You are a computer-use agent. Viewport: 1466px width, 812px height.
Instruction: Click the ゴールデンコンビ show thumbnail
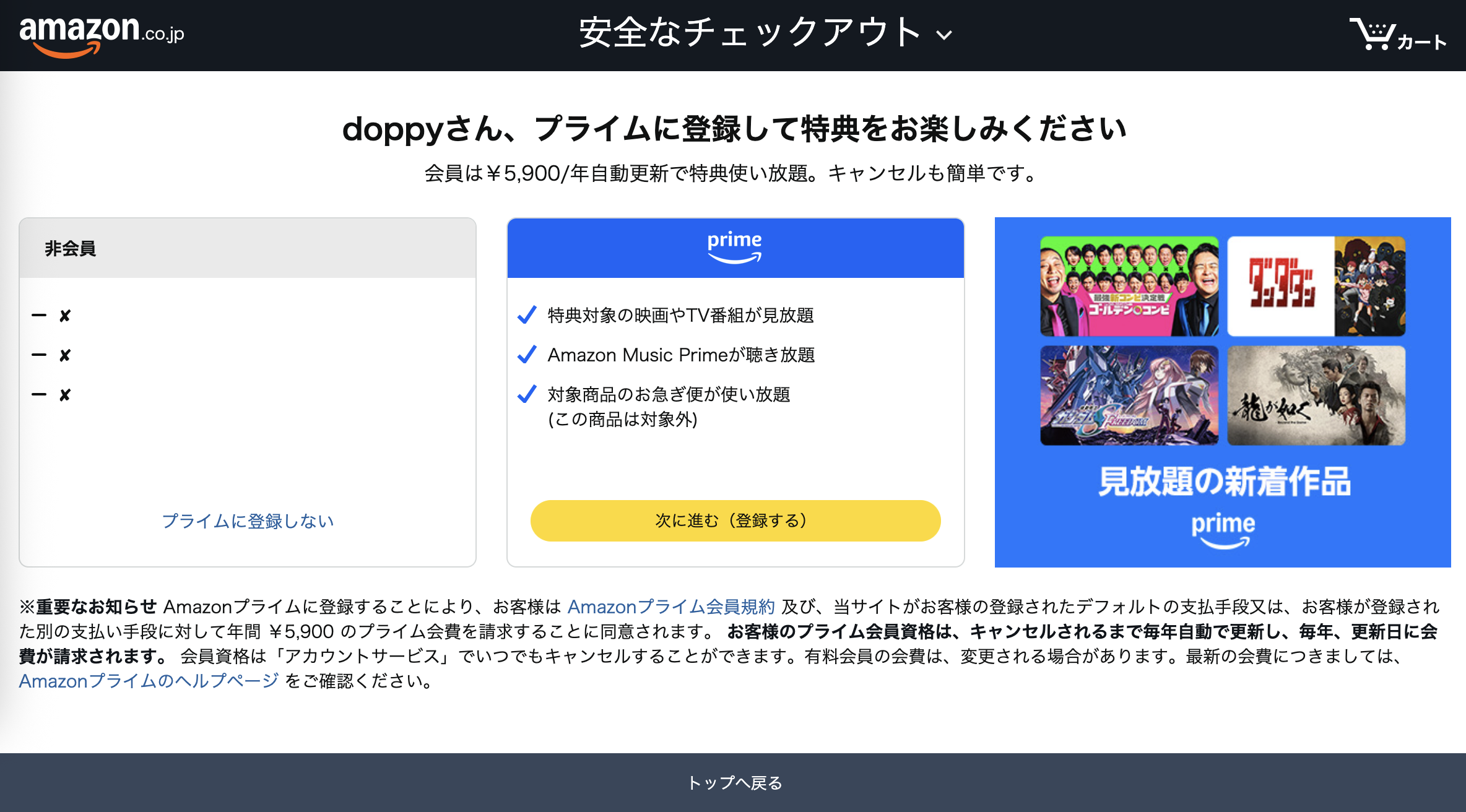[x=1129, y=287]
